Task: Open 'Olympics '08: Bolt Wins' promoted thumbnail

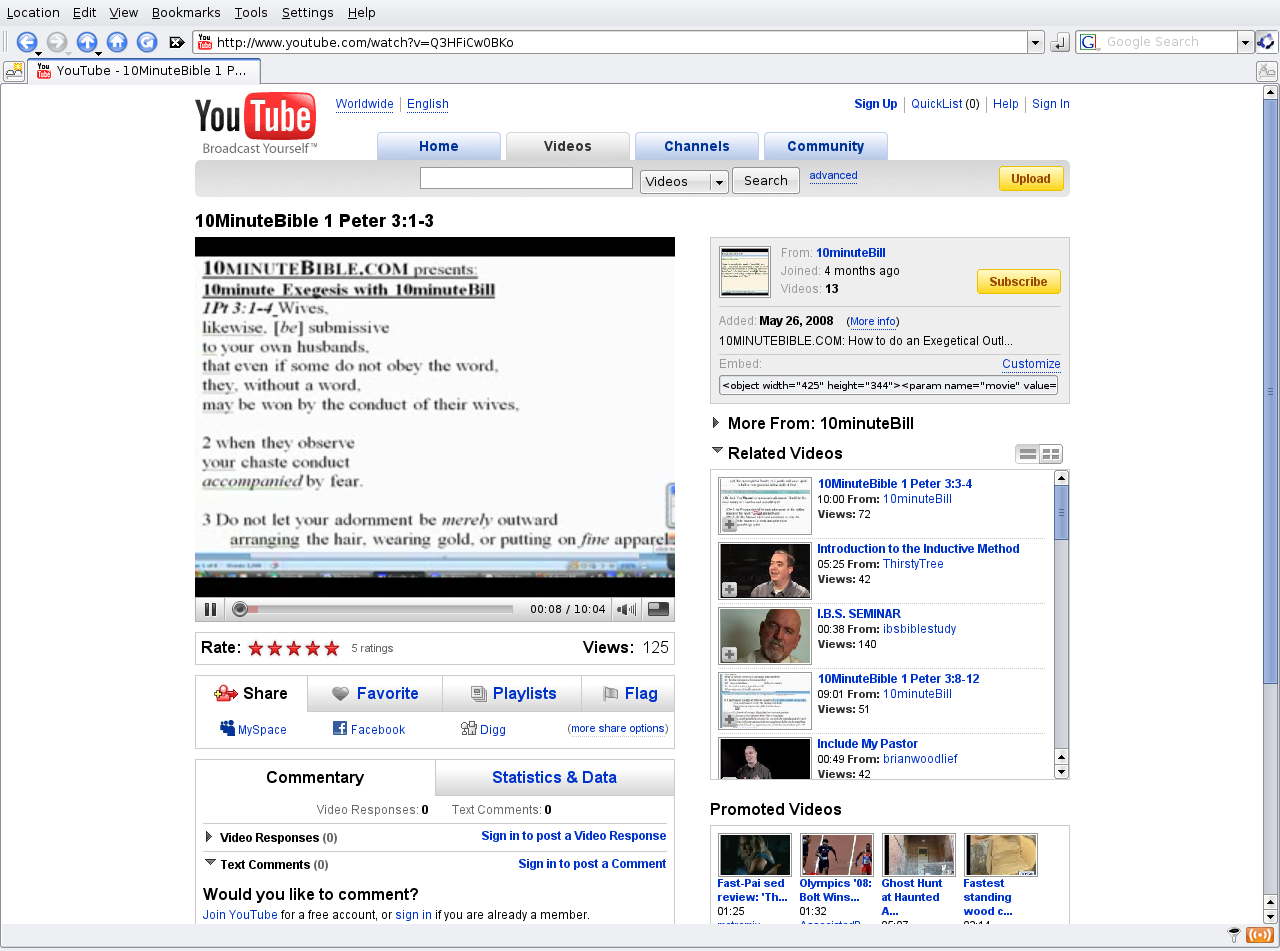Action: pyautogui.click(x=837, y=855)
